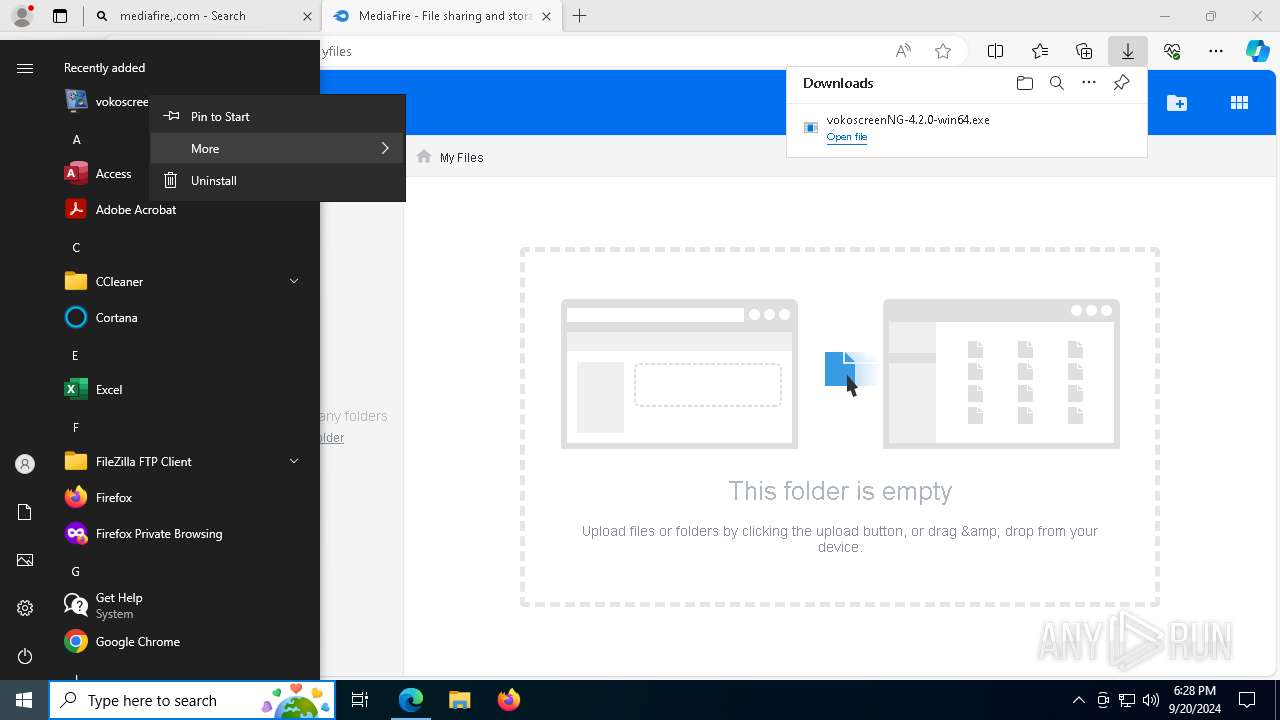Open Cortana from the app list
The width and height of the screenshot is (1280, 720).
[184, 317]
